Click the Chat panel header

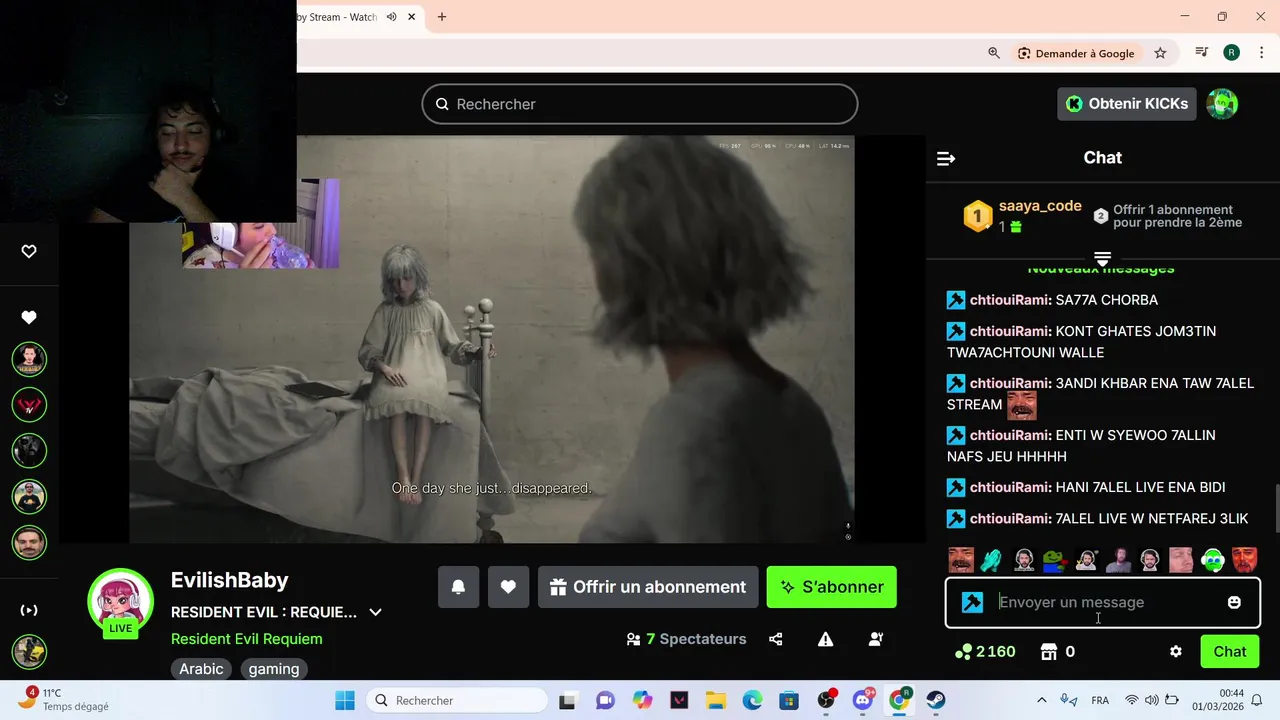(x=1103, y=158)
